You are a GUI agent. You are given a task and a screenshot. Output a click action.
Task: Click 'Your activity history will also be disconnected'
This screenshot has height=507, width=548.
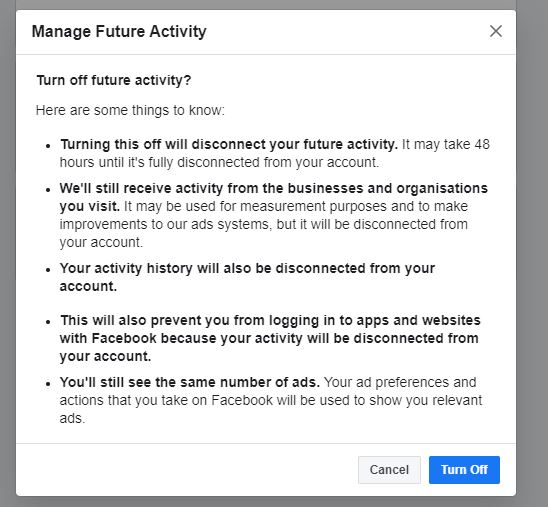point(247,277)
